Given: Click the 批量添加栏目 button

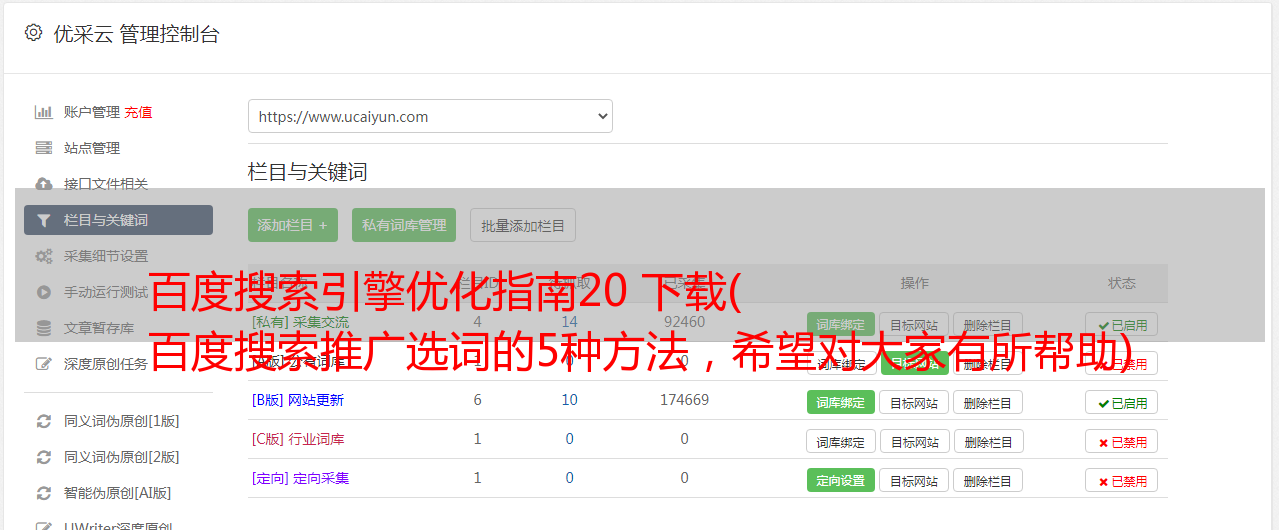Looking at the screenshot, I should 523,225.
